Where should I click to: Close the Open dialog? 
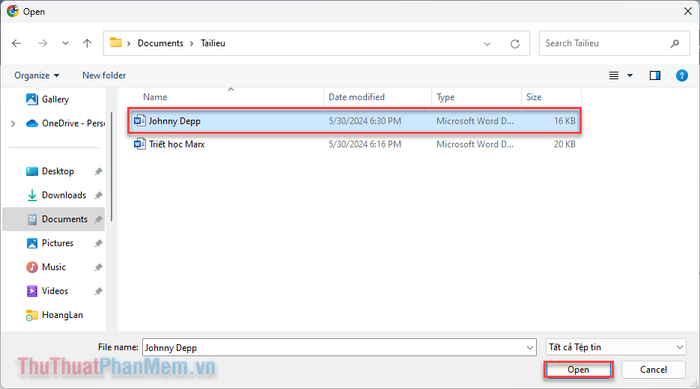click(688, 11)
